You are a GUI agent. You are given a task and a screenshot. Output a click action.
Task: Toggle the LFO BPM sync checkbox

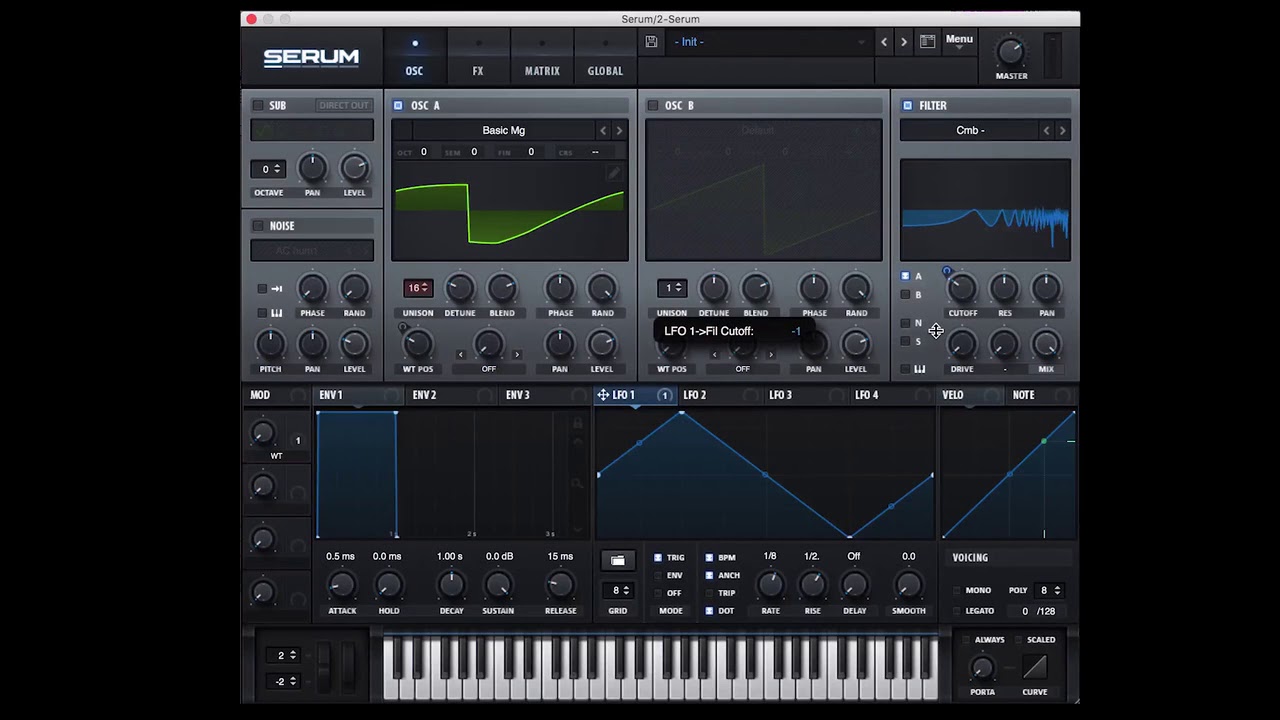tap(709, 558)
